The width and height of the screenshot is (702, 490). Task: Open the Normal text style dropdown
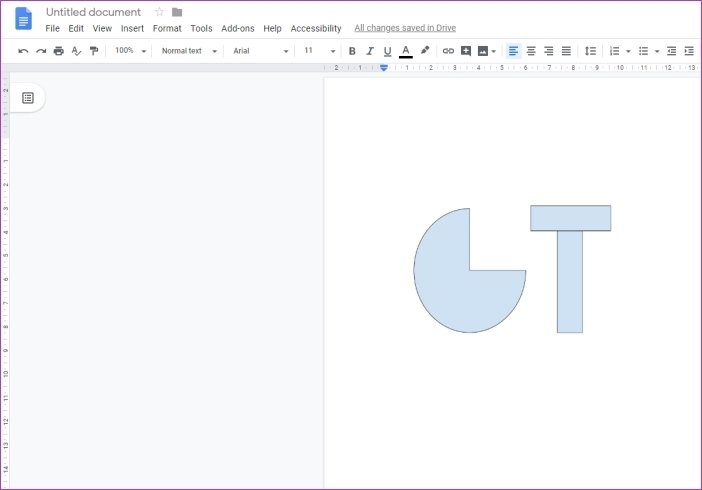[189, 51]
